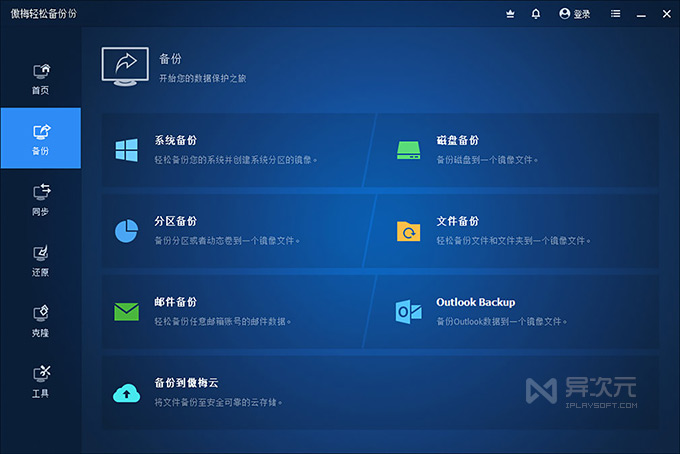This screenshot has width=680, height=454.
Task: Click the Windows logo system backup icon
Action: (127, 150)
